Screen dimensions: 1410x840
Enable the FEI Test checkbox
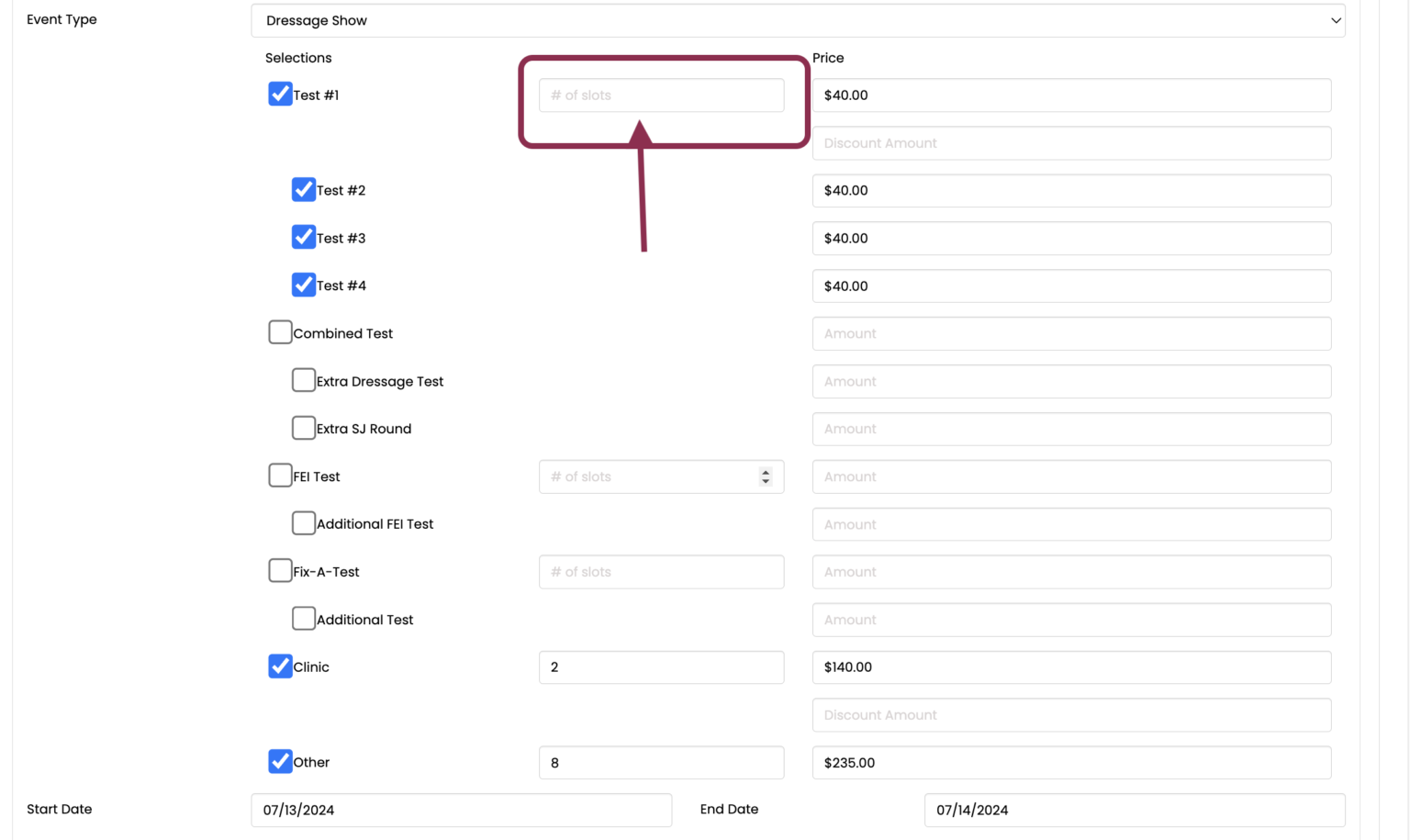(x=280, y=476)
